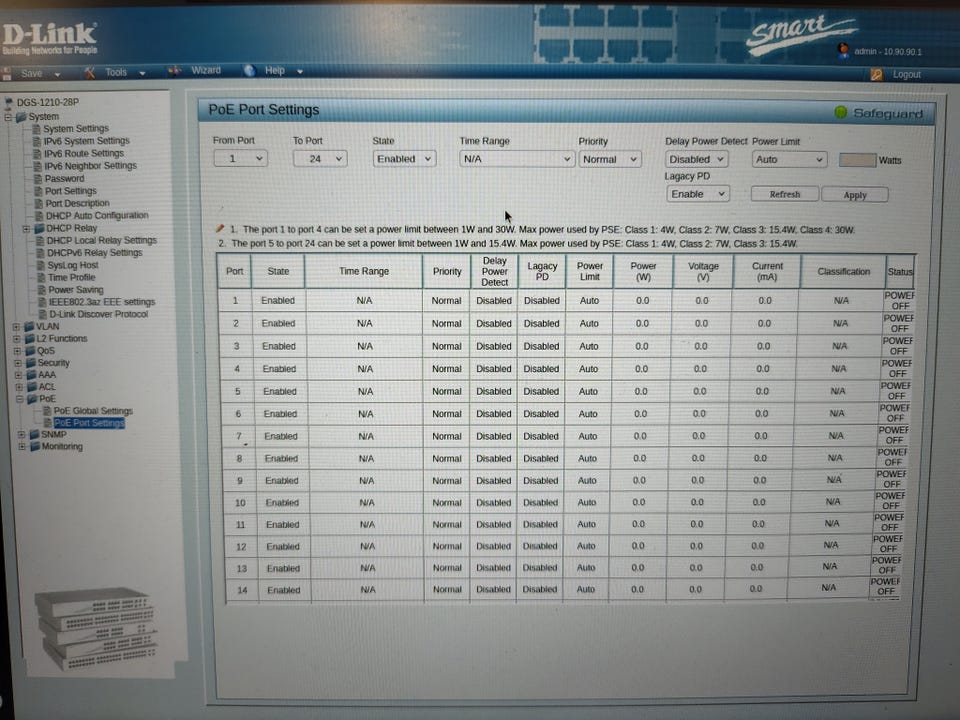Collapse the System tree node
This screenshot has width=960, height=720.
(x=8, y=116)
